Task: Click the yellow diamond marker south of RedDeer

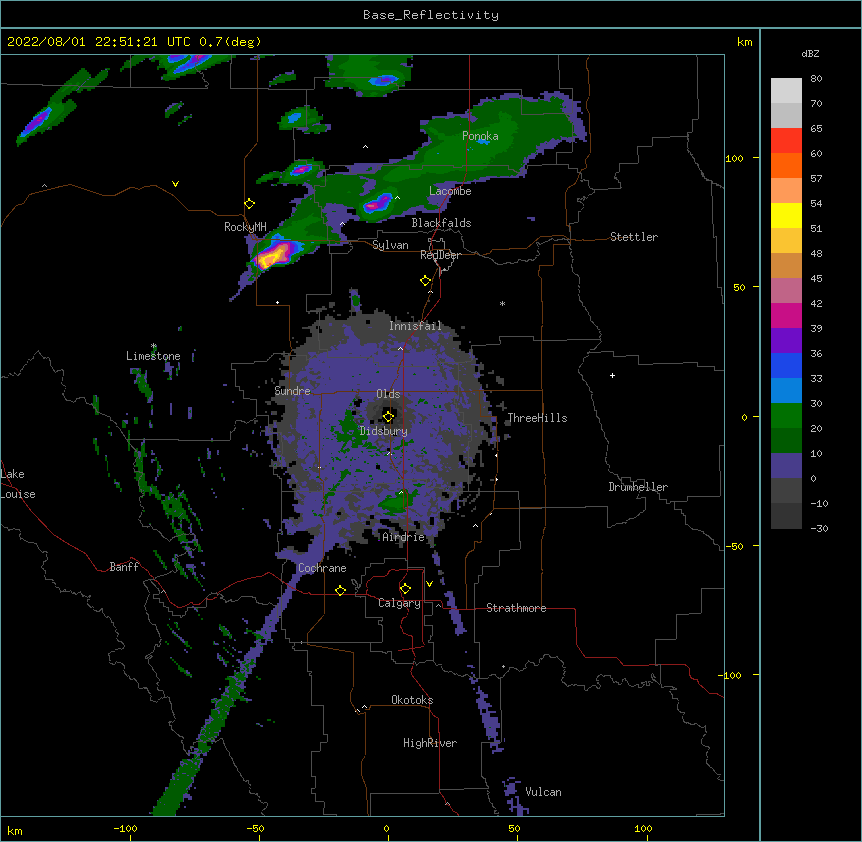Action: [x=426, y=281]
